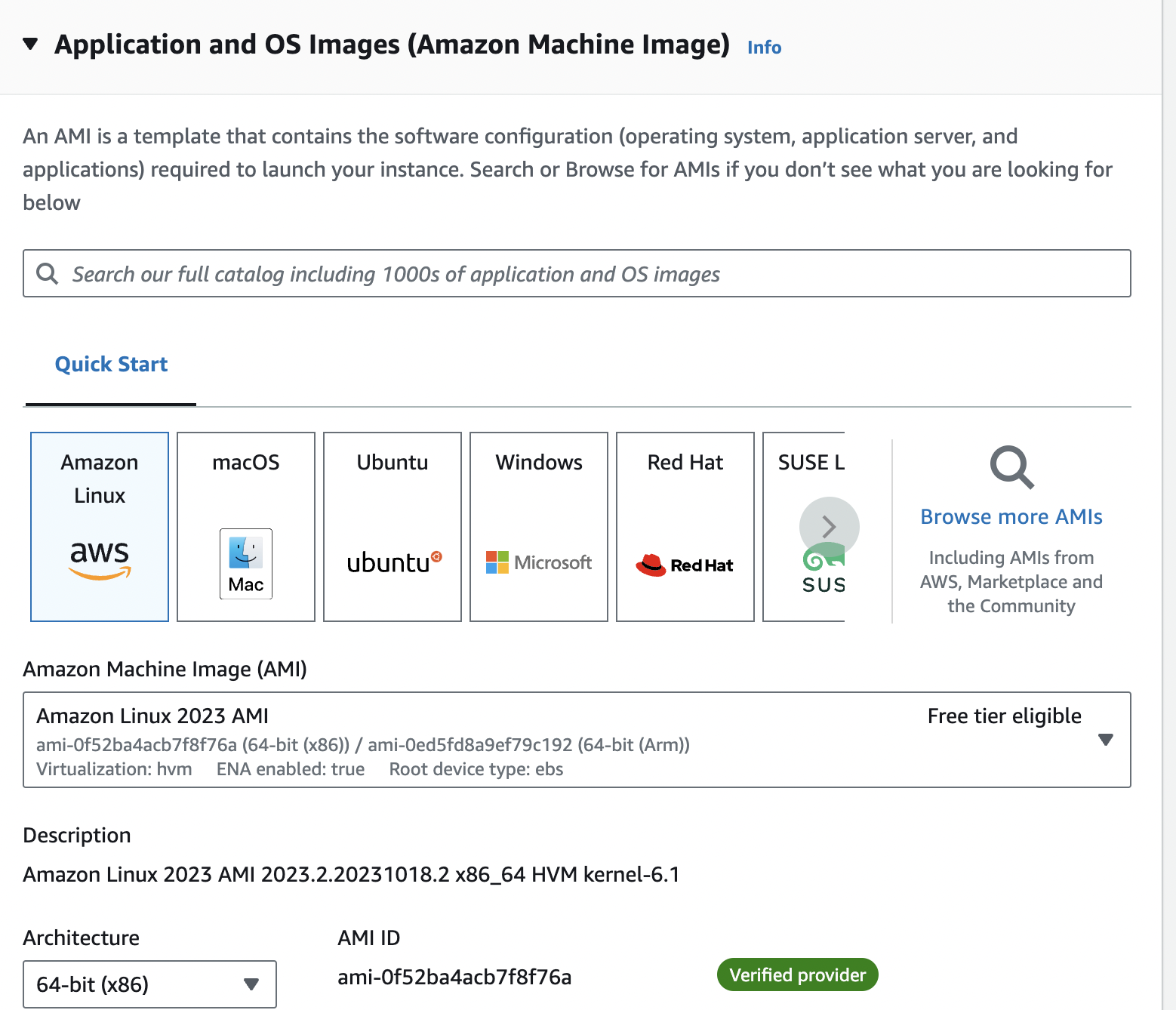Click the Verified provider badge
Screen dimensions: 1176x1010
point(798,975)
